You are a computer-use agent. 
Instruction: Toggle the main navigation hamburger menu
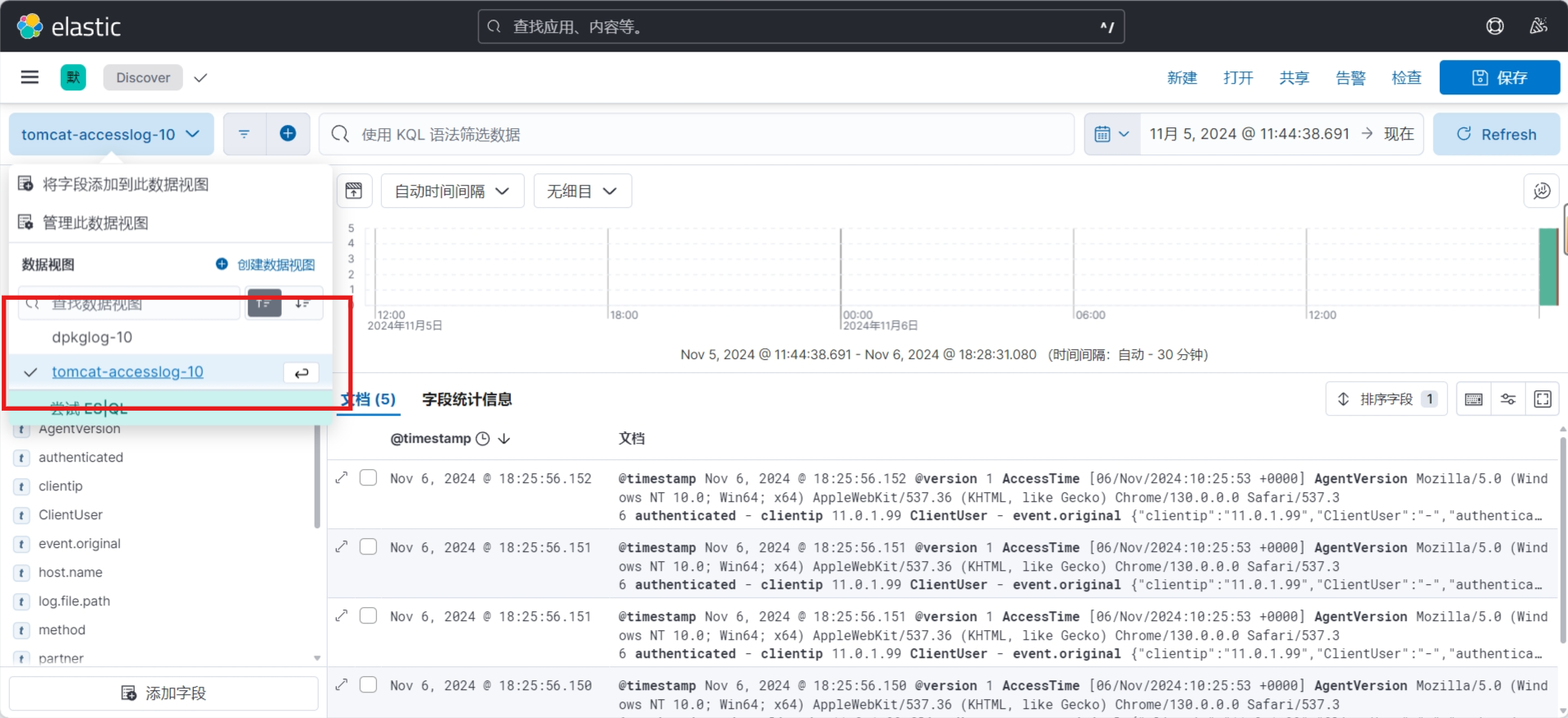(30, 77)
